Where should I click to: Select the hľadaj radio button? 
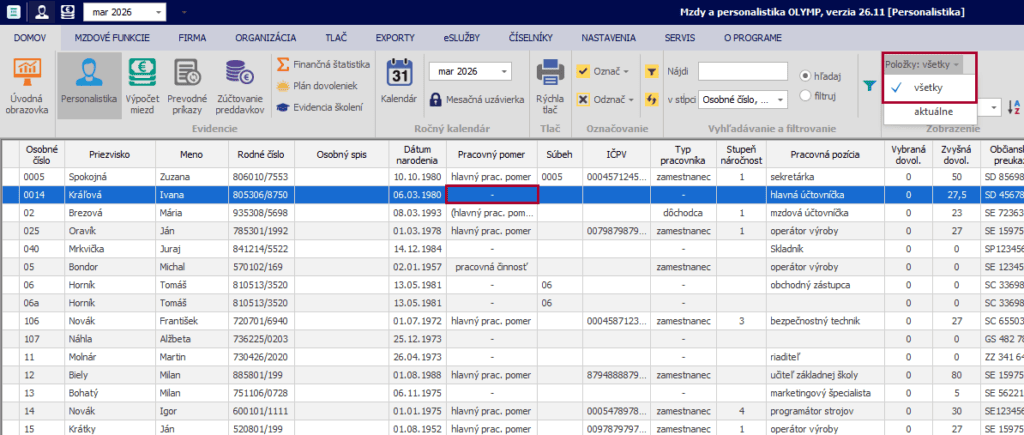pos(807,76)
